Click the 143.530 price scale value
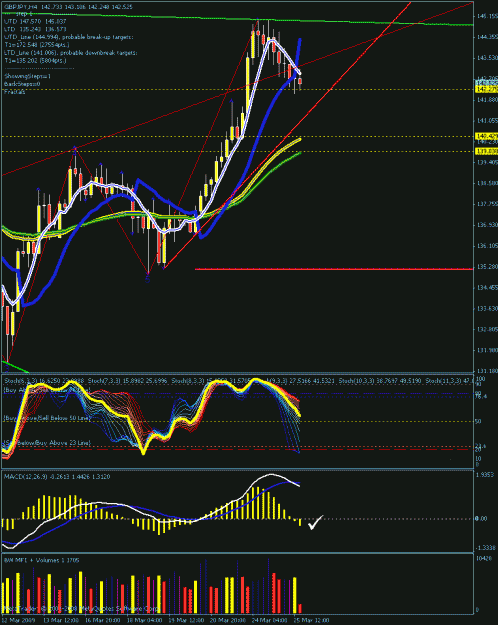Image resolution: width=498 pixels, height=625 pixels. pyautogui.click(x=487, y=58)
